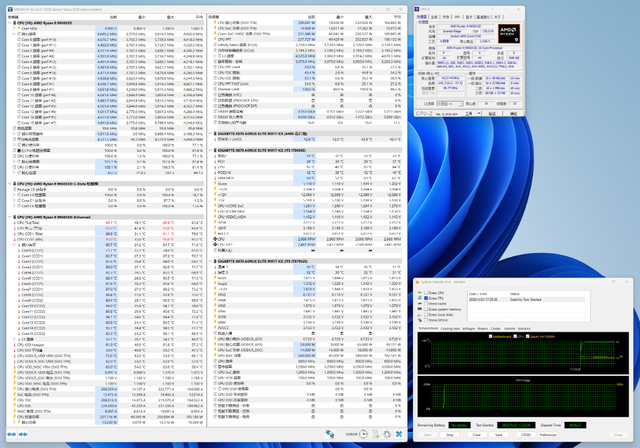Switch to CPU-Z 显卡 tab
The image size is (640, 448).
[x=469, y=17]
